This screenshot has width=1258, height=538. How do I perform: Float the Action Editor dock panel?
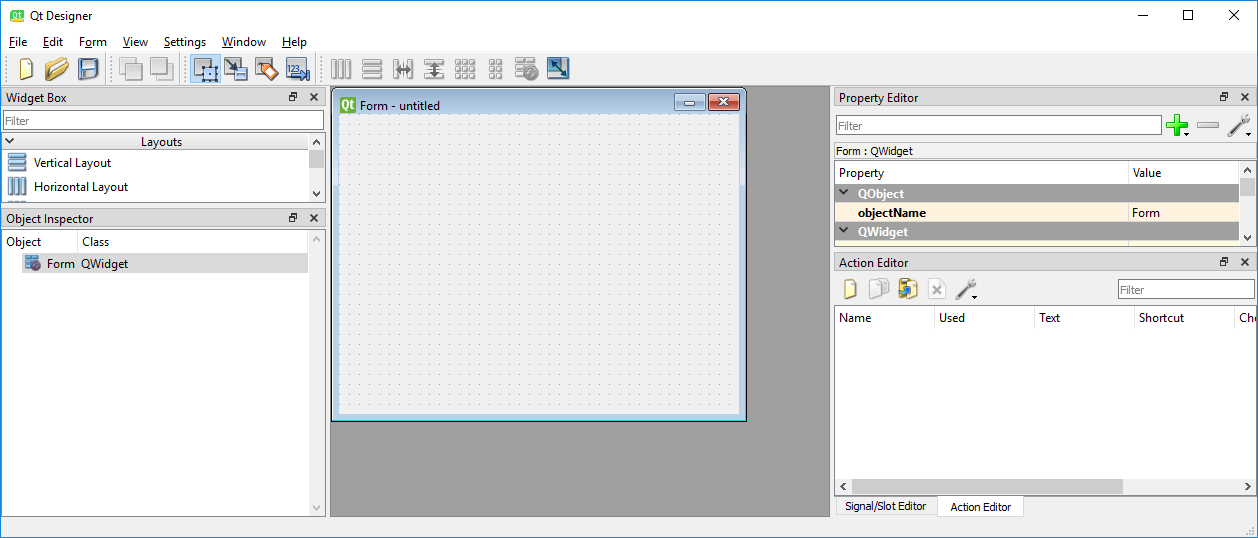[x=1224, y=262]
